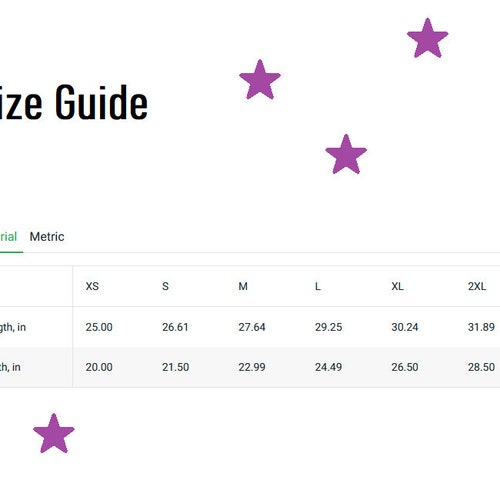Image resolution: width=500 pixels, height=500 pixels.
Task: Select the partially visible Imperial tab
Action: click(8, 237)
